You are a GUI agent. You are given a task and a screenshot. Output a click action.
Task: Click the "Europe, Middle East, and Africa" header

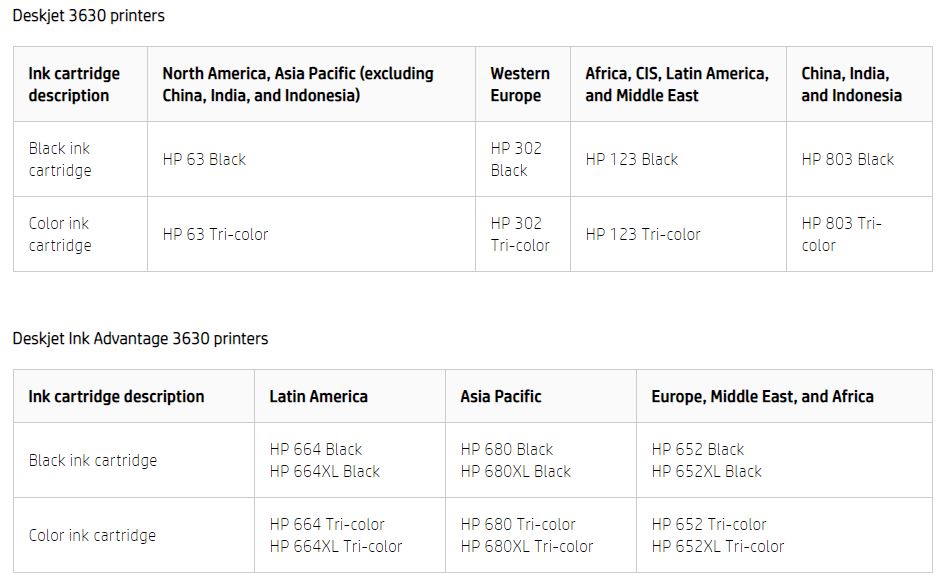[x=762, y=396]
